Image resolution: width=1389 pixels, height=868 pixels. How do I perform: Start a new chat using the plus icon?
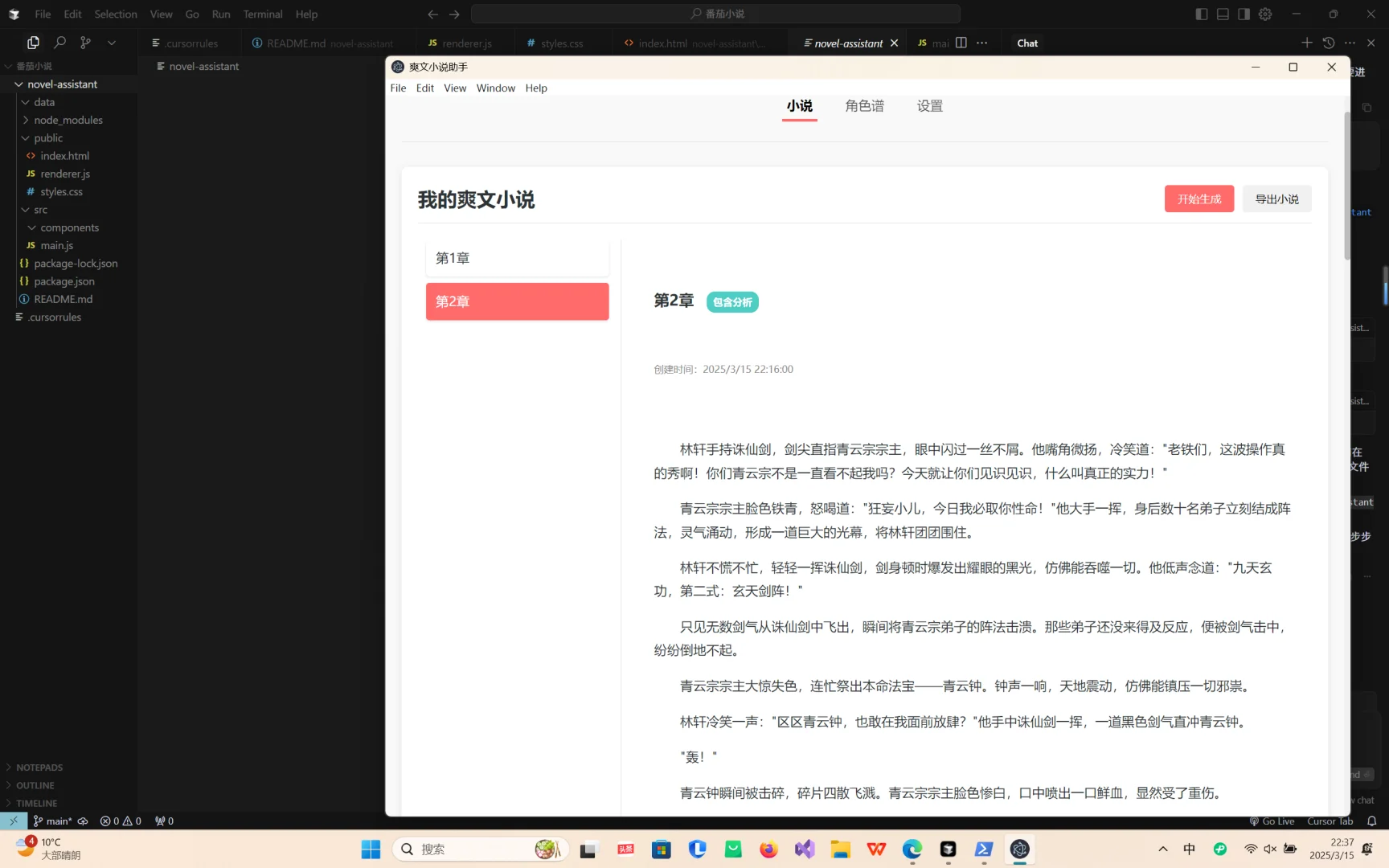[1307, 43]
